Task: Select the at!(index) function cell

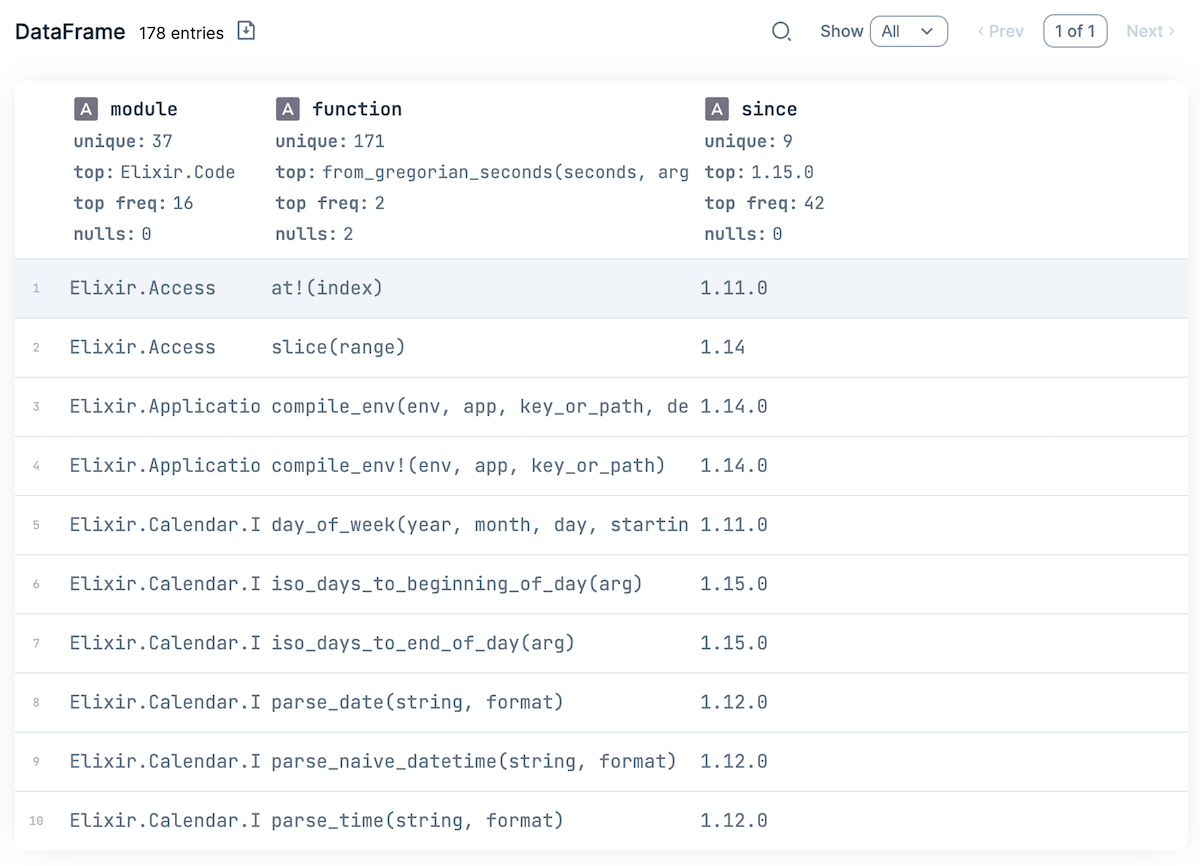Action: (327, 288)
